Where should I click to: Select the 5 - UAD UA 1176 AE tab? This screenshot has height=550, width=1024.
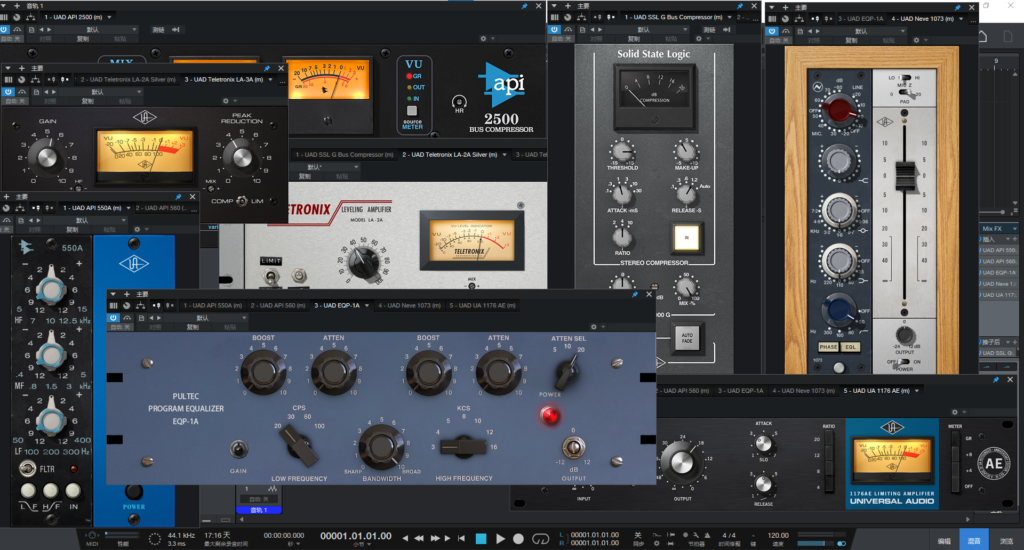pos(482,305)
